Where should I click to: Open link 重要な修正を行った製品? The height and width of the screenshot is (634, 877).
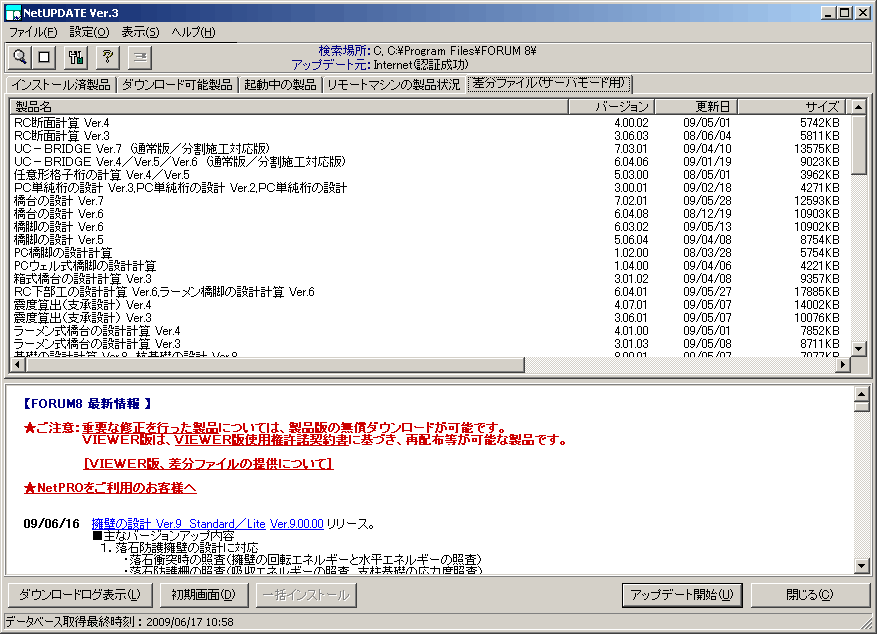coord(150,428)
